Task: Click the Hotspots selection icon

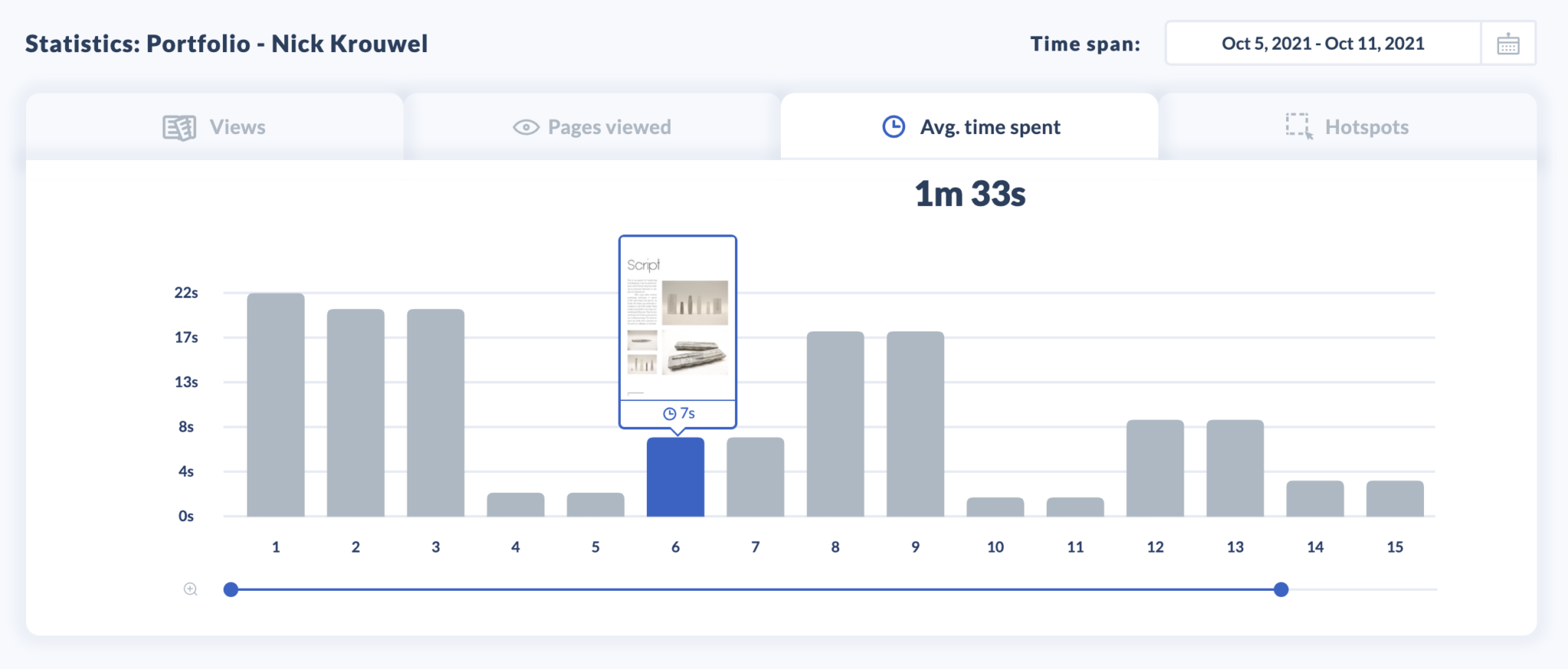Action: 1298,126
